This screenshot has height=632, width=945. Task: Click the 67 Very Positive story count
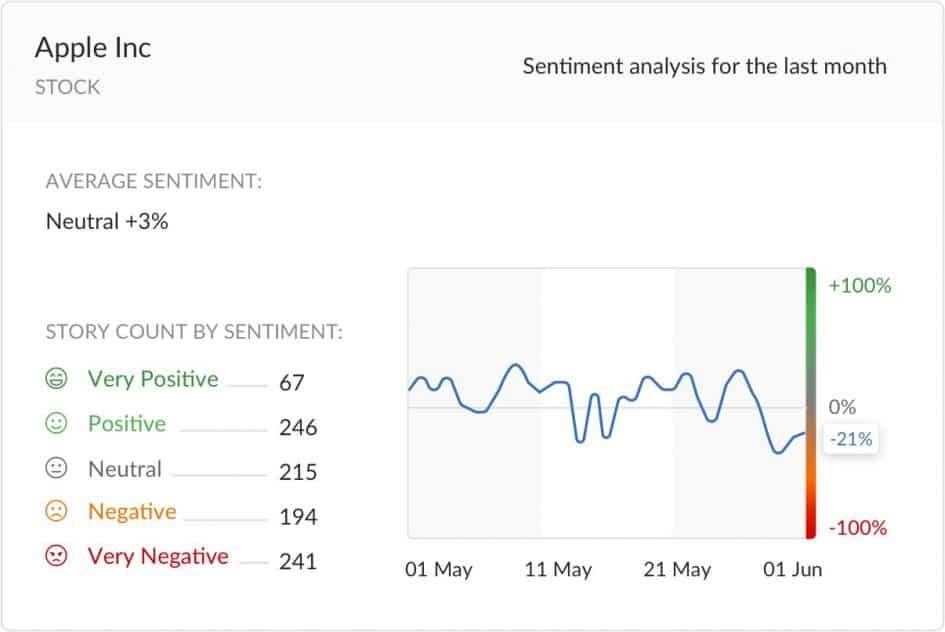[291, 383]
